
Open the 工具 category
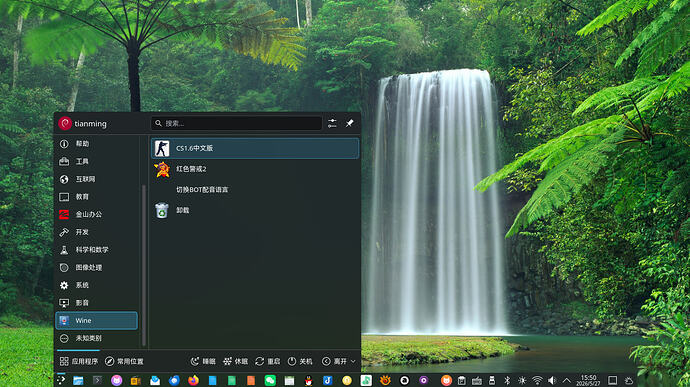96,161
